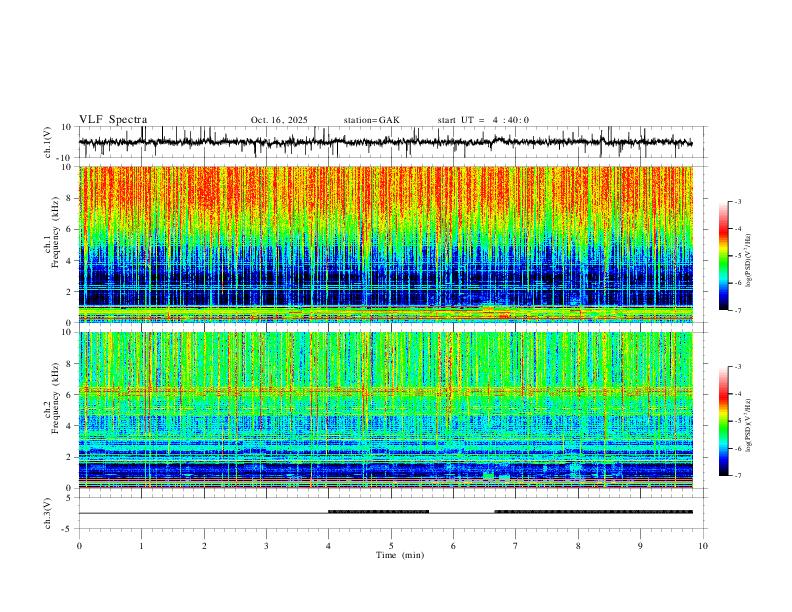Click the time axis tick label '3'
The image size is (792, 612).
tap(266, 546)
